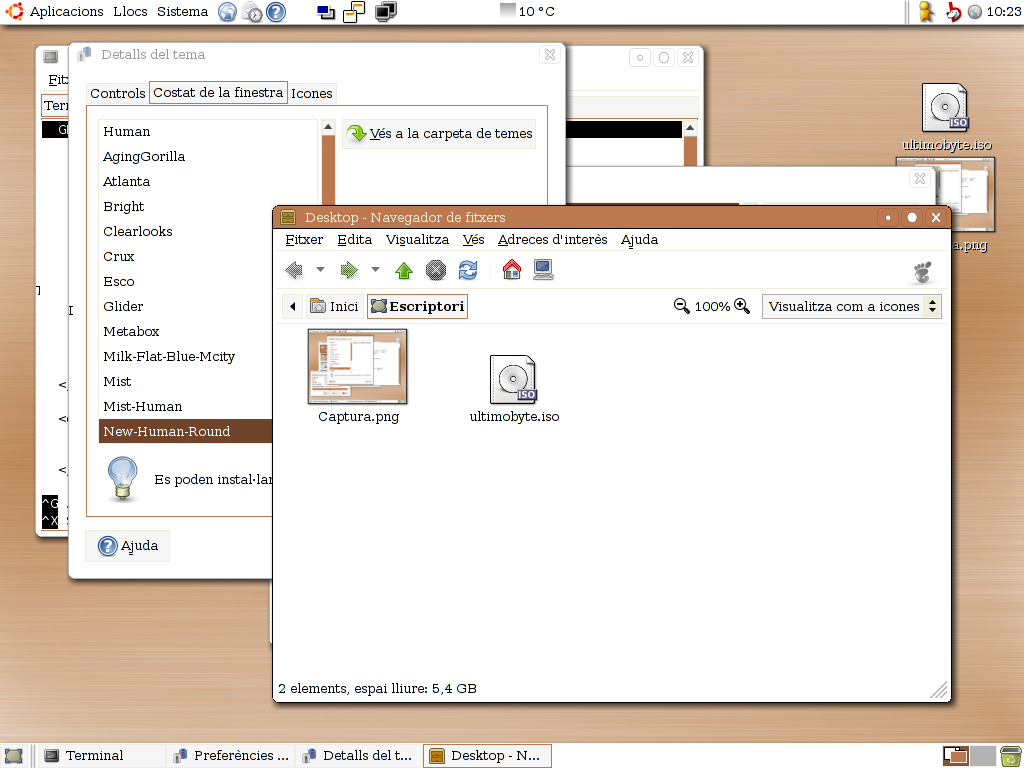
Task: Open the ultimobyte.iso file in Navegador
Action: pos(514,389)
